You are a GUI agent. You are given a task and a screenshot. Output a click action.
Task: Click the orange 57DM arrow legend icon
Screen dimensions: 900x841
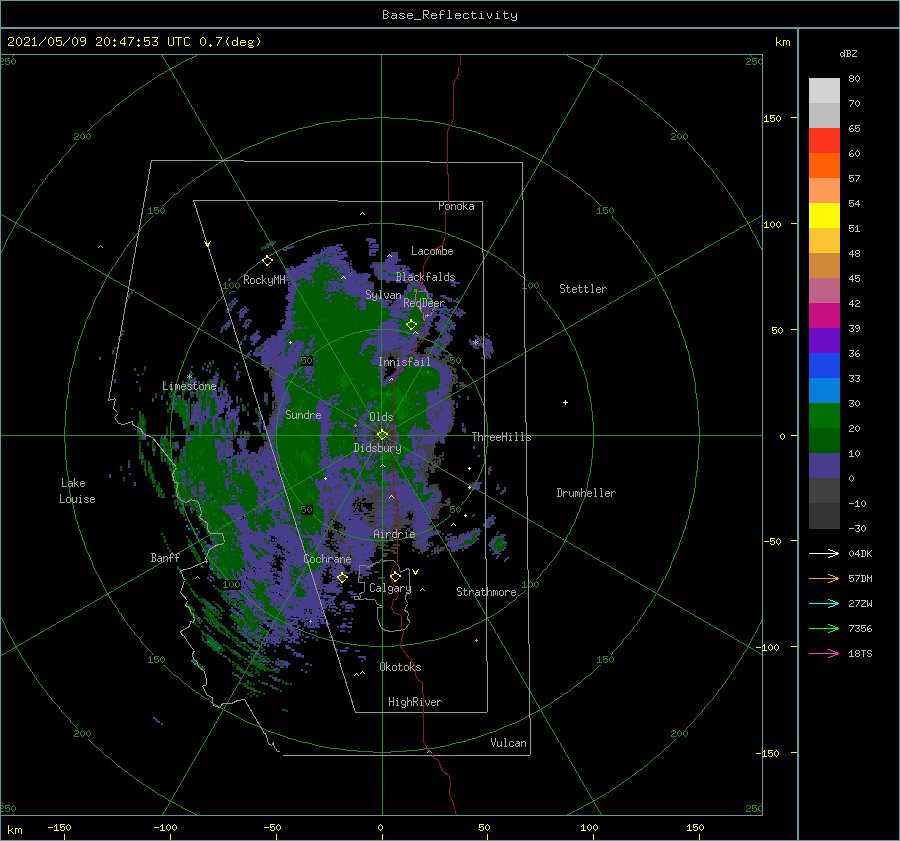pyautogui.click(x=824, y=579)
